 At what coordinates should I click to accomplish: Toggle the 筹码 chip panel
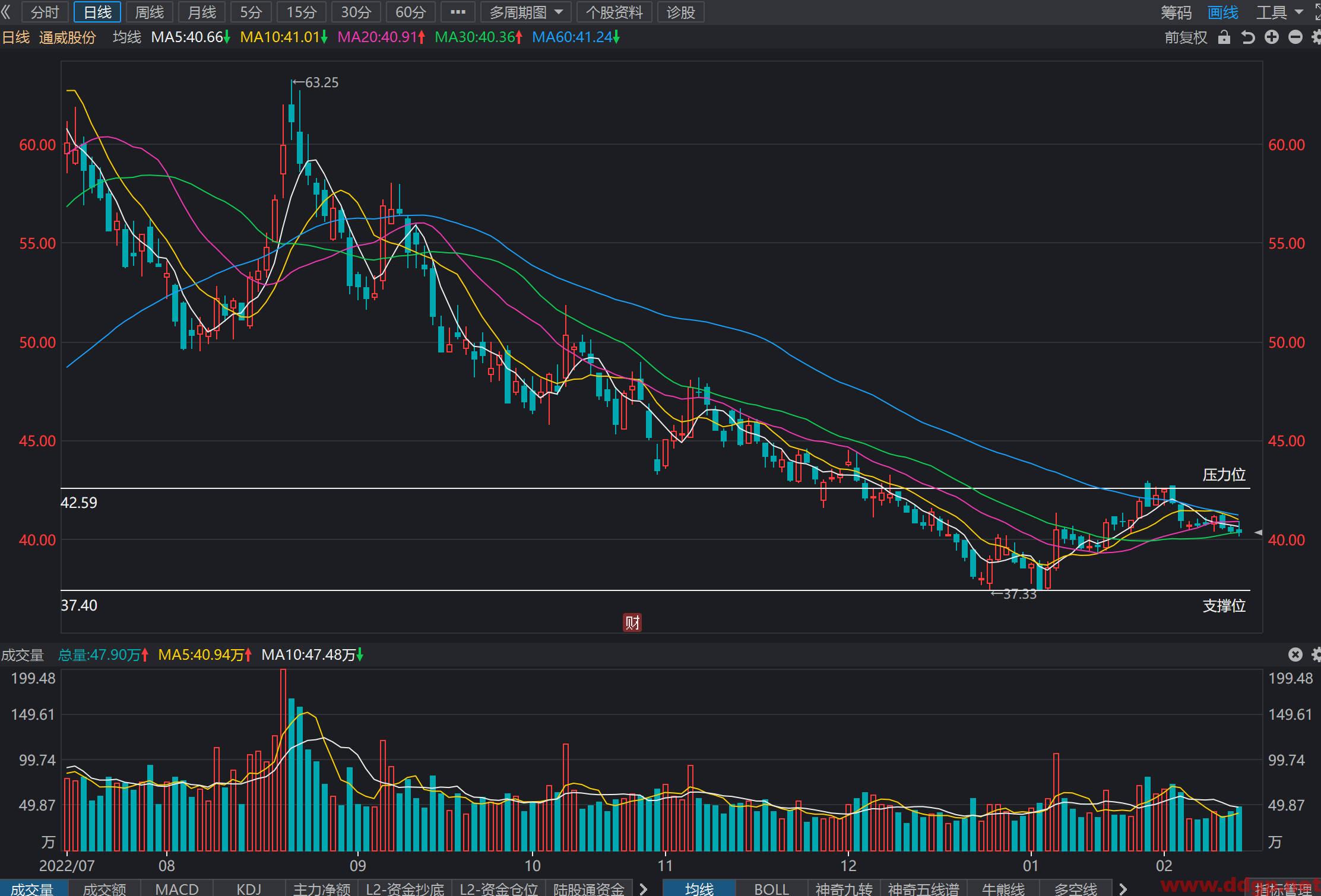[x=1176, y=12]
